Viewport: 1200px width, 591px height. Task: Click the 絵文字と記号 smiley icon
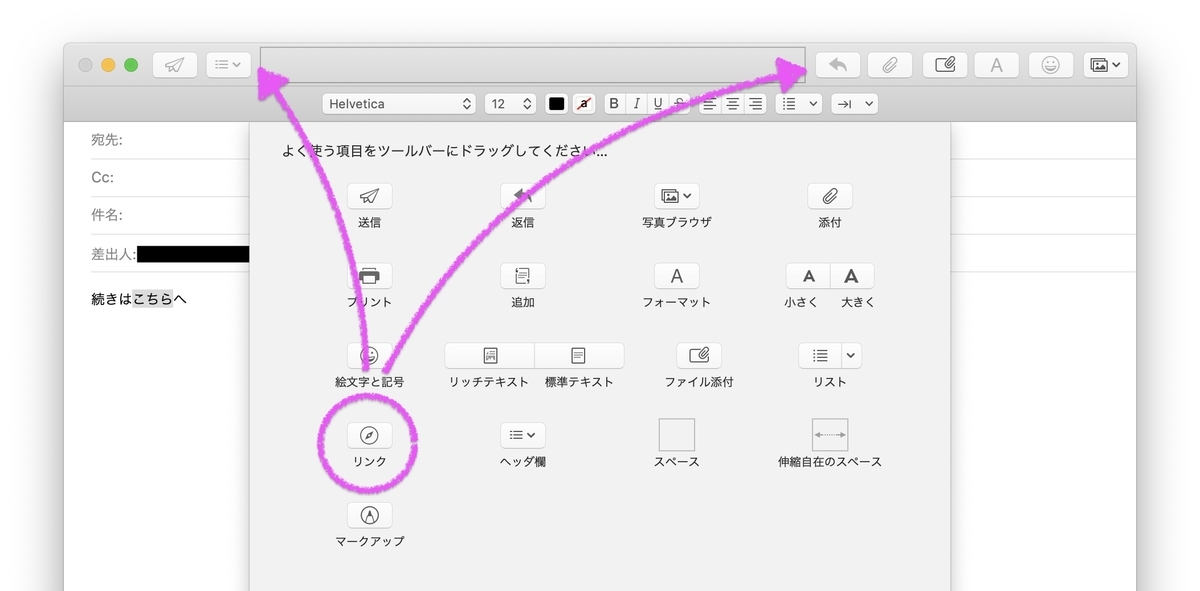(369, 354)
